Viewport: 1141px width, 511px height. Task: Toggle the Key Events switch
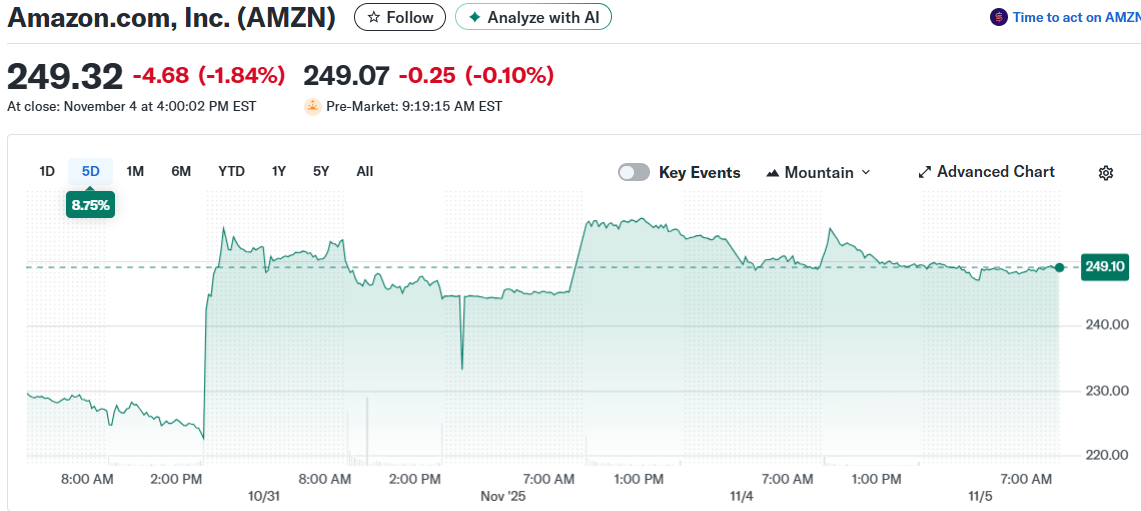point(634,172)
